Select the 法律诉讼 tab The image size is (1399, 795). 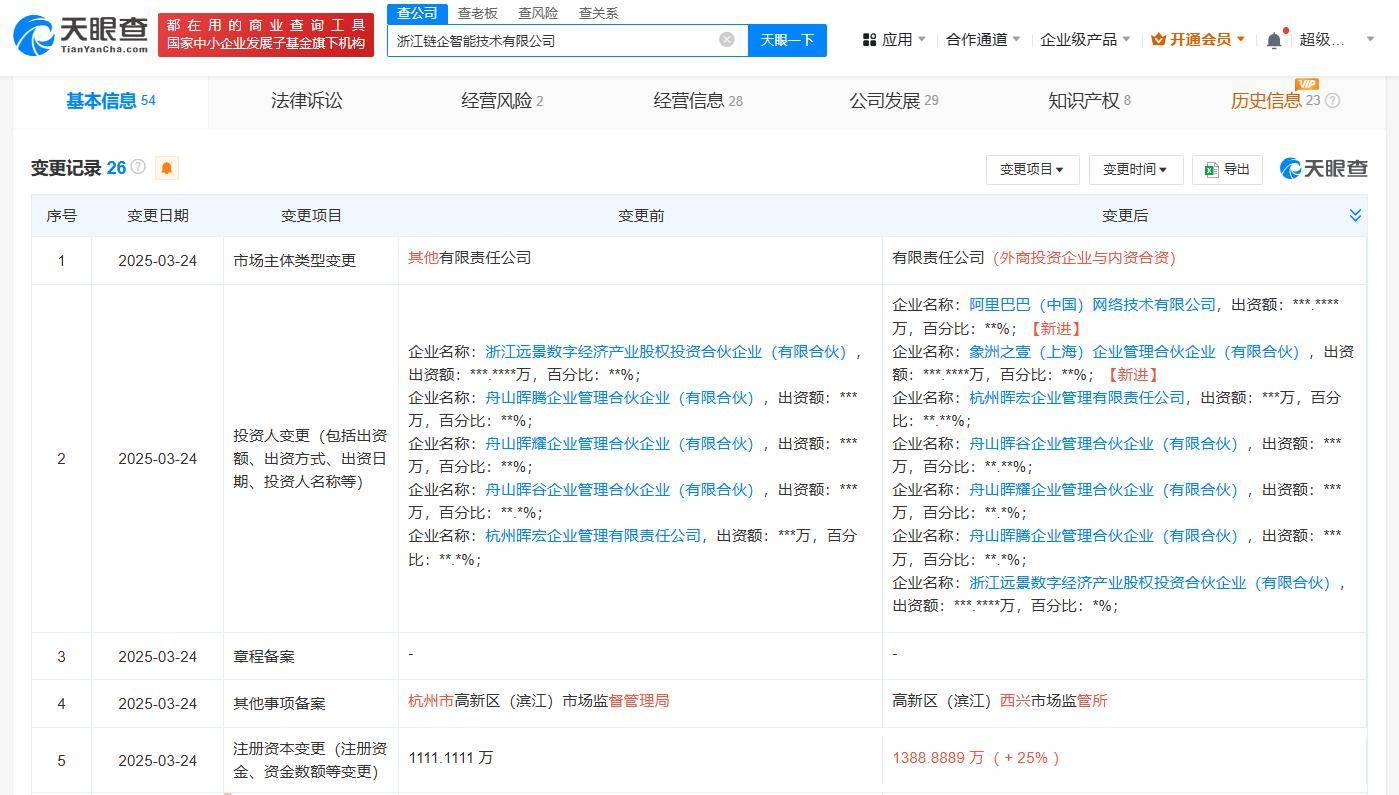click(x=306, y=101)
